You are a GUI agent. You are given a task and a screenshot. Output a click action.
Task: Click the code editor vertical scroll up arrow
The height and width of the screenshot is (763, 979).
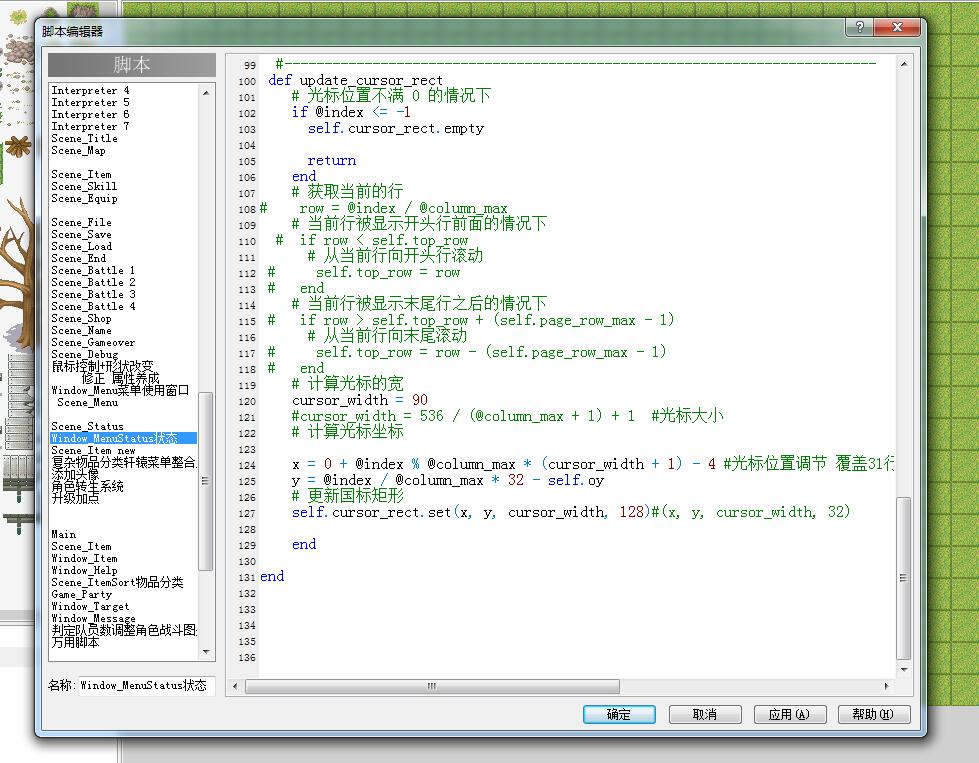904,64
